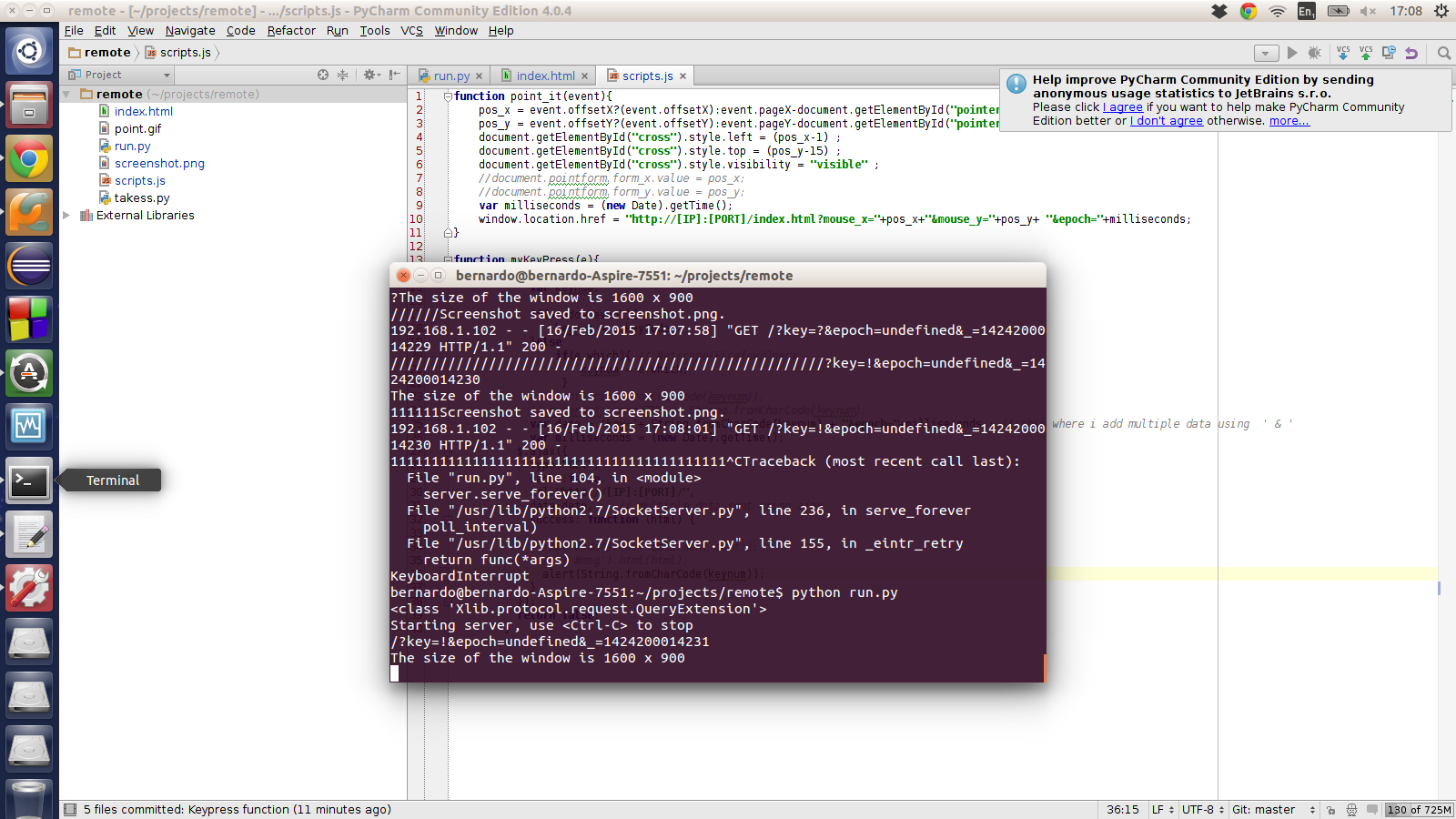Click the Run (play) toolbar button
The image size is (1456, 819).
1292,53
